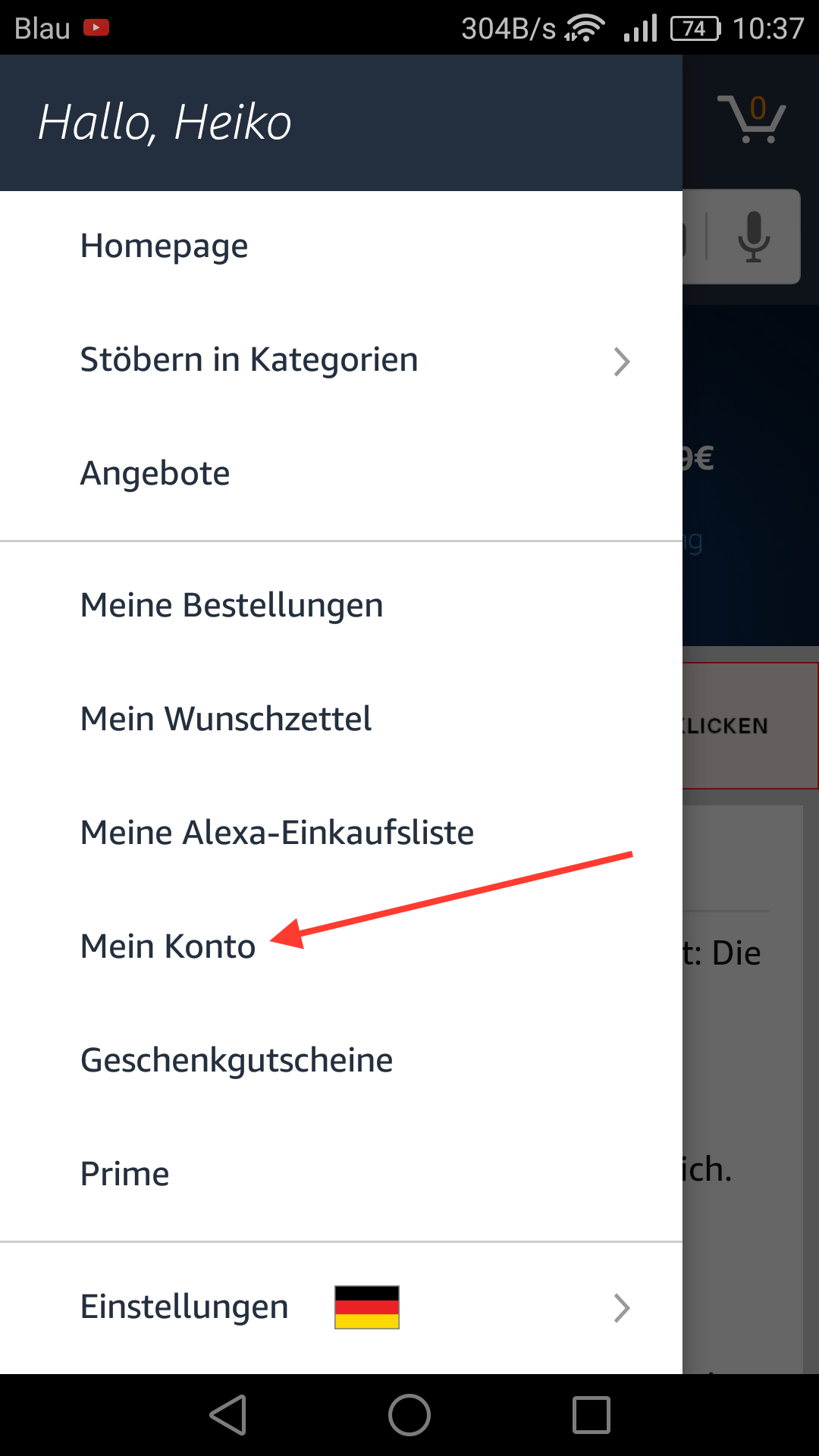819x1456 pixels.
Task: Select the German flag next to Einstellungen
Action: (x=366, y=1306)
